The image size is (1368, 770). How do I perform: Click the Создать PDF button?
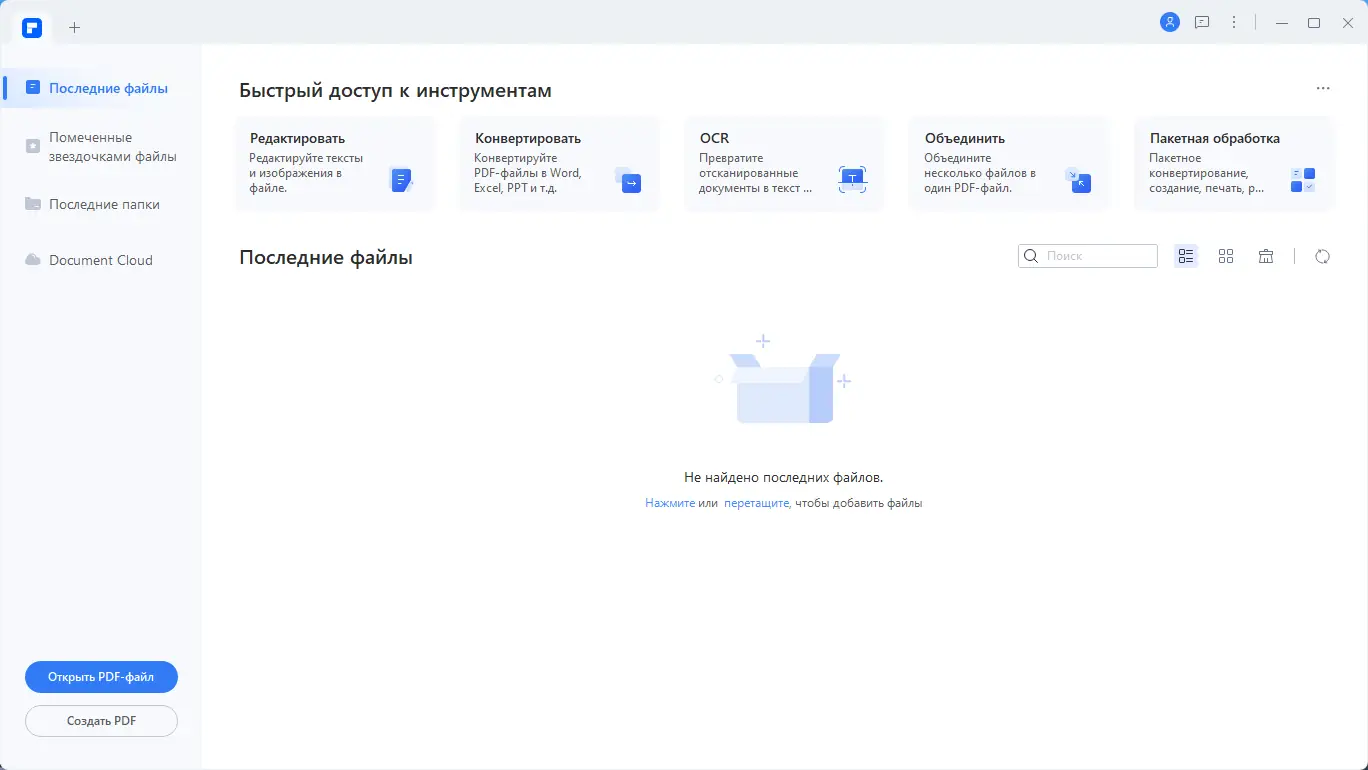click(101, 721)
